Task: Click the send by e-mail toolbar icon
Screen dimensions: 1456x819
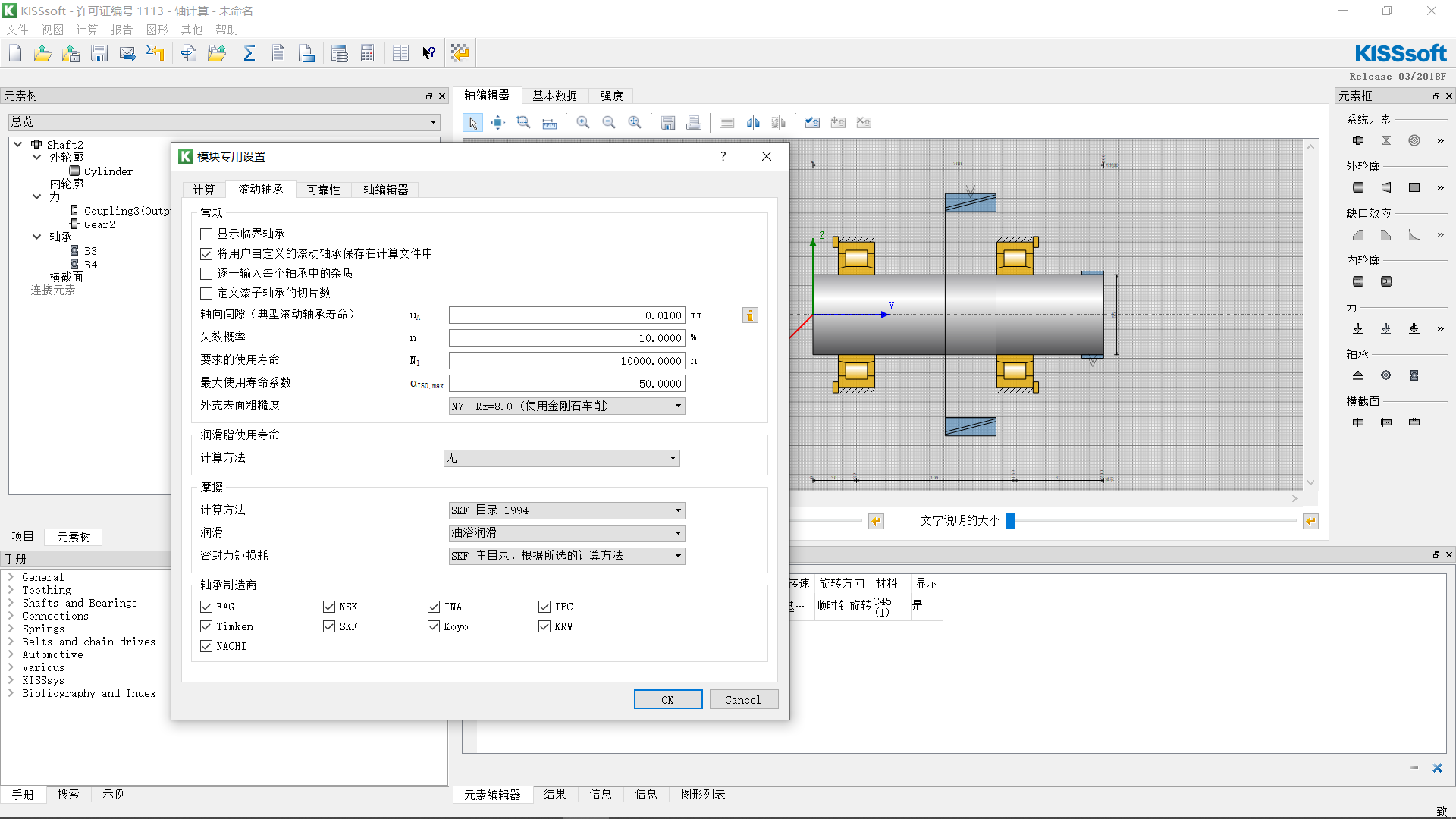Action: coord(127,53)
